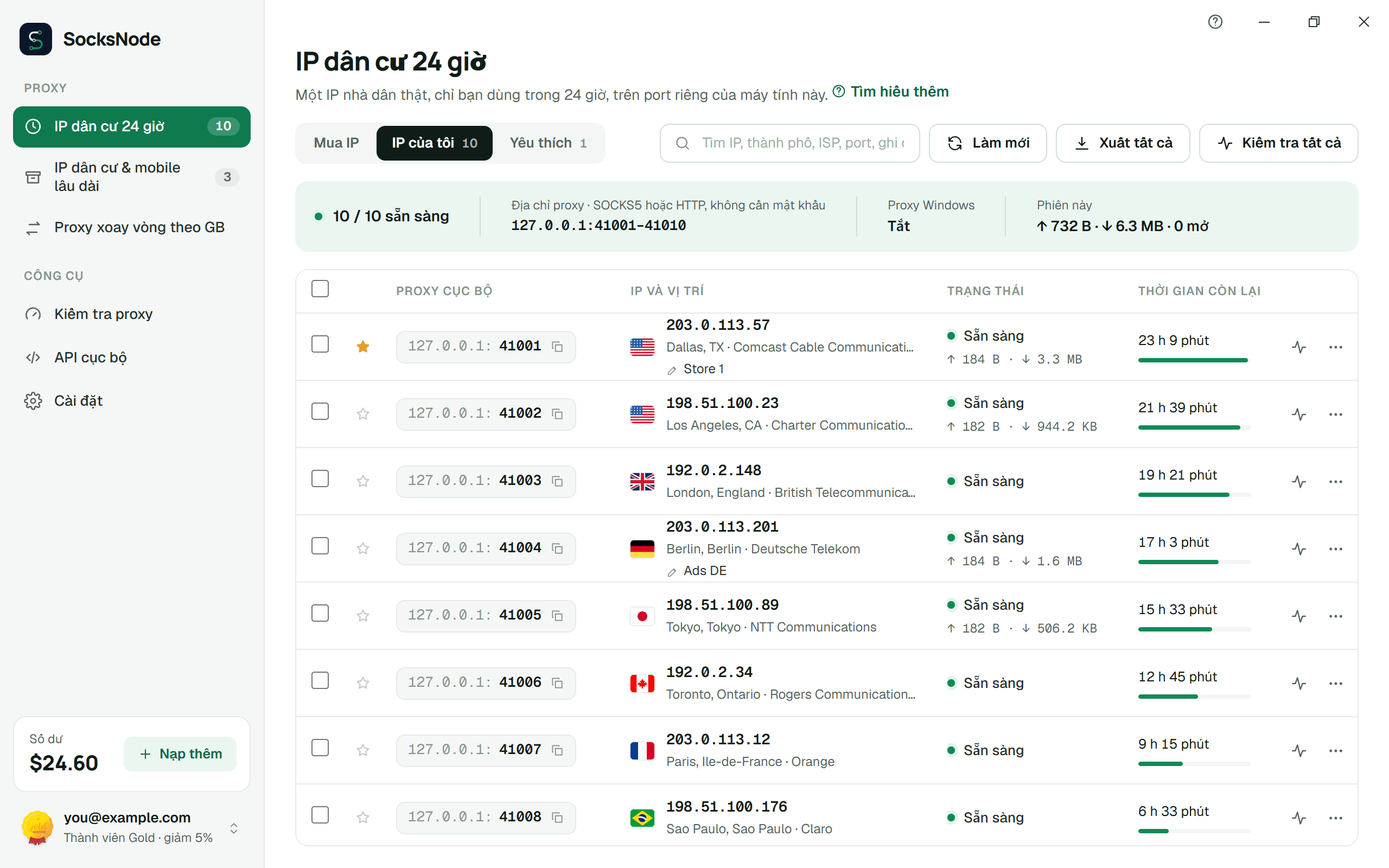Tick the checkbox for the 41008 row

pos(320,815)
